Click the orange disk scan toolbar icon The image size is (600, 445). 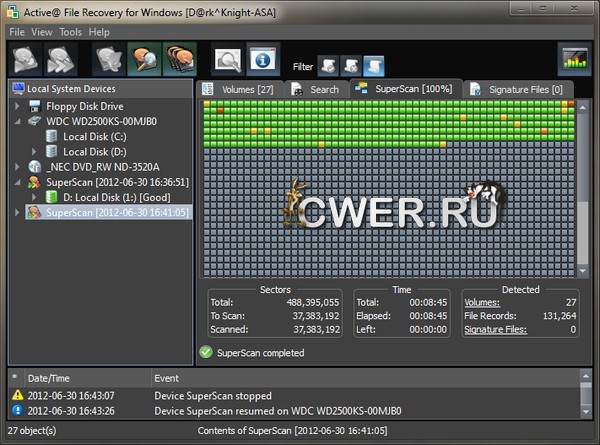144,61
